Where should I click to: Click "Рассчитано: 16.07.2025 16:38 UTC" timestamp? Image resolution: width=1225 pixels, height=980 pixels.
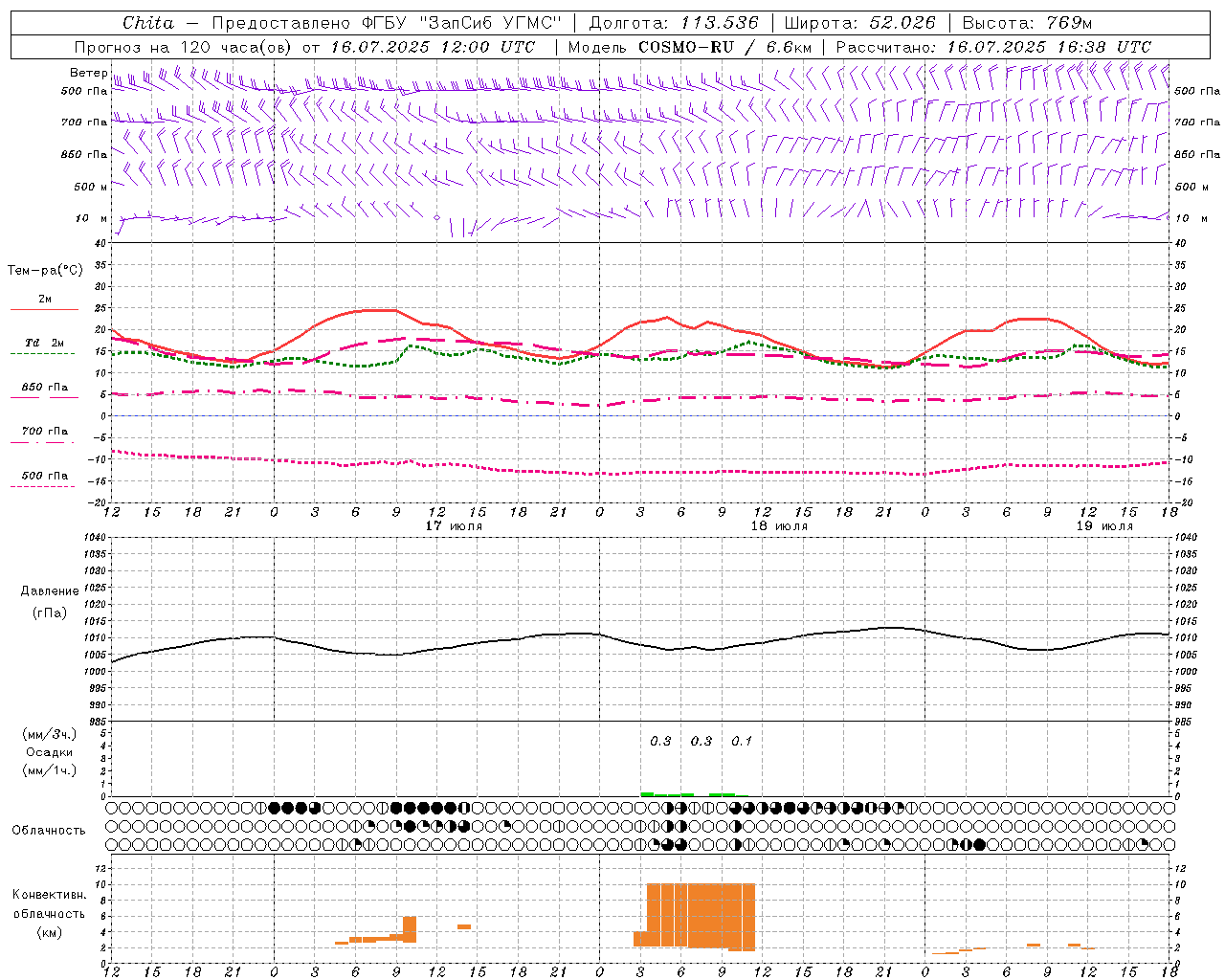coord(993,47)
